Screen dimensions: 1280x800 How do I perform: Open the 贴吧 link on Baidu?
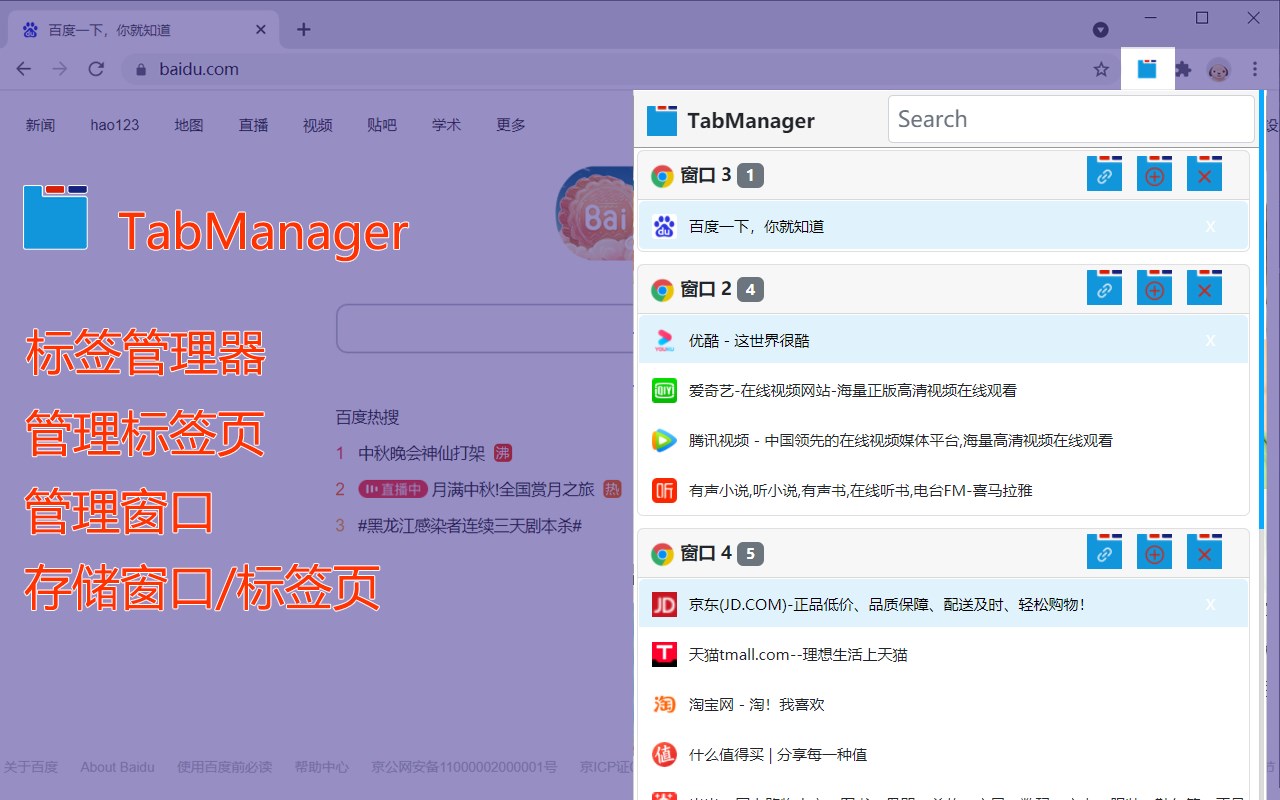point(382,125)
